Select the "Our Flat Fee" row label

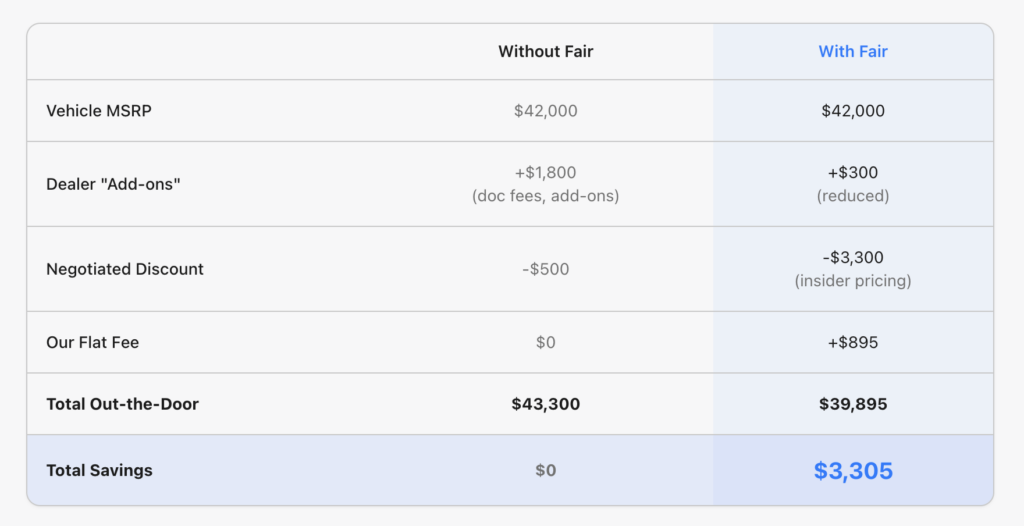92,342
